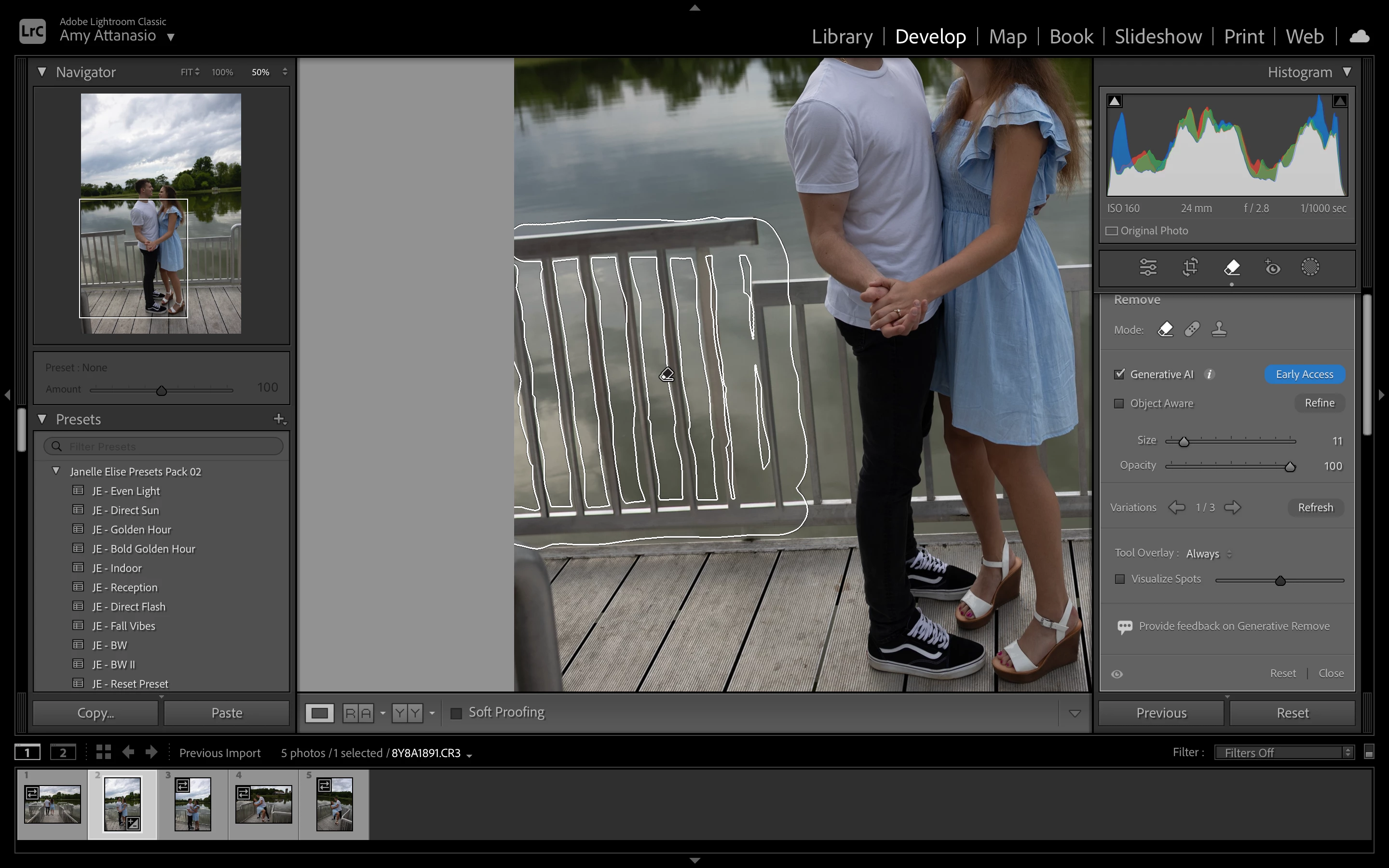Viewport: 1389px width, 868px height.
Task: Click the Red Eye correction tool
Action: pos(1272,268)
